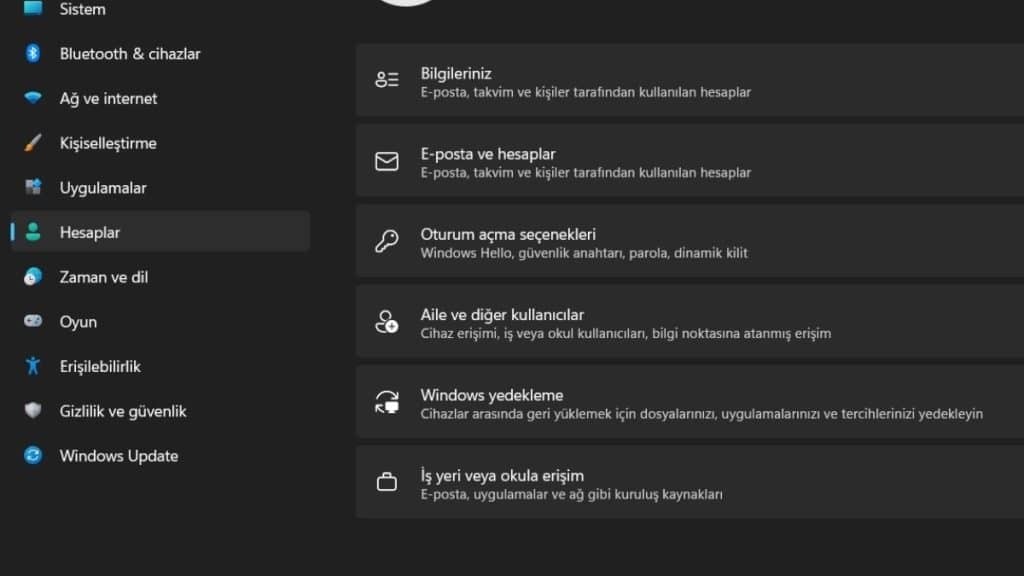
Task: Click the Windows yedekleme sync icon
Action: 387,402
